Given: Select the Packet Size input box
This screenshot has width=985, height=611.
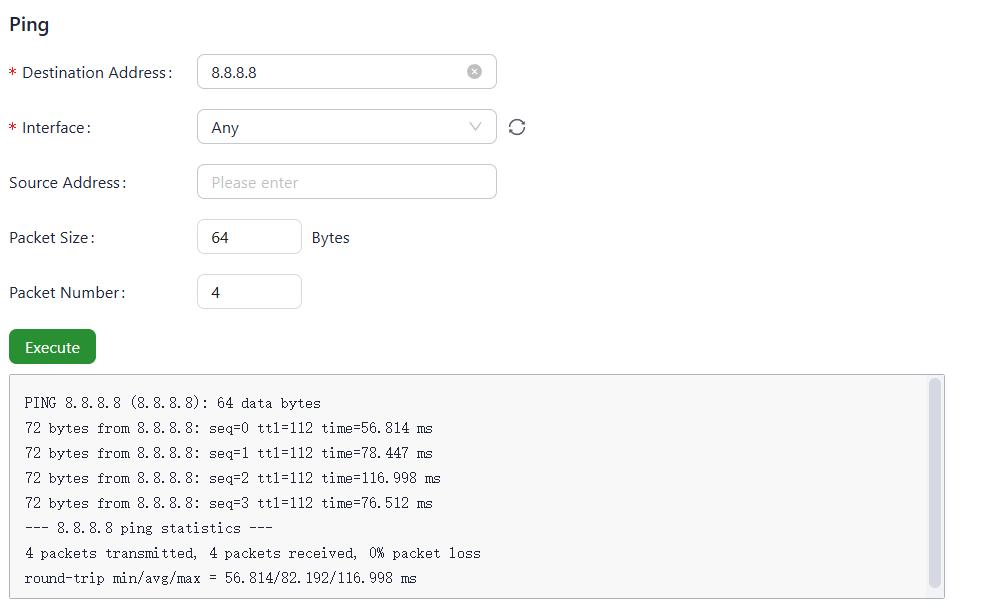Looking at the screenshot, I should coord(249,237).
